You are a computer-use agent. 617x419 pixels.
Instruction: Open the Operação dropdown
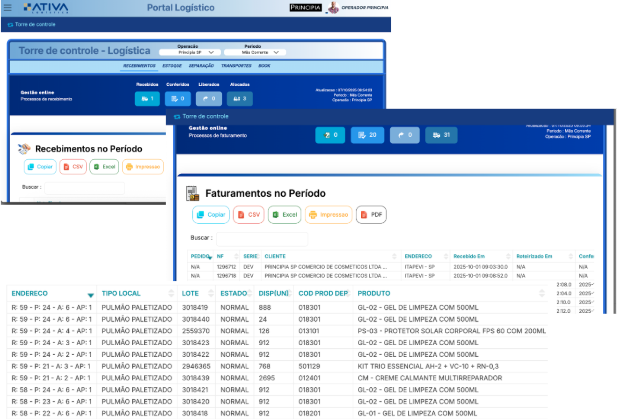click(x=190, y=52)
